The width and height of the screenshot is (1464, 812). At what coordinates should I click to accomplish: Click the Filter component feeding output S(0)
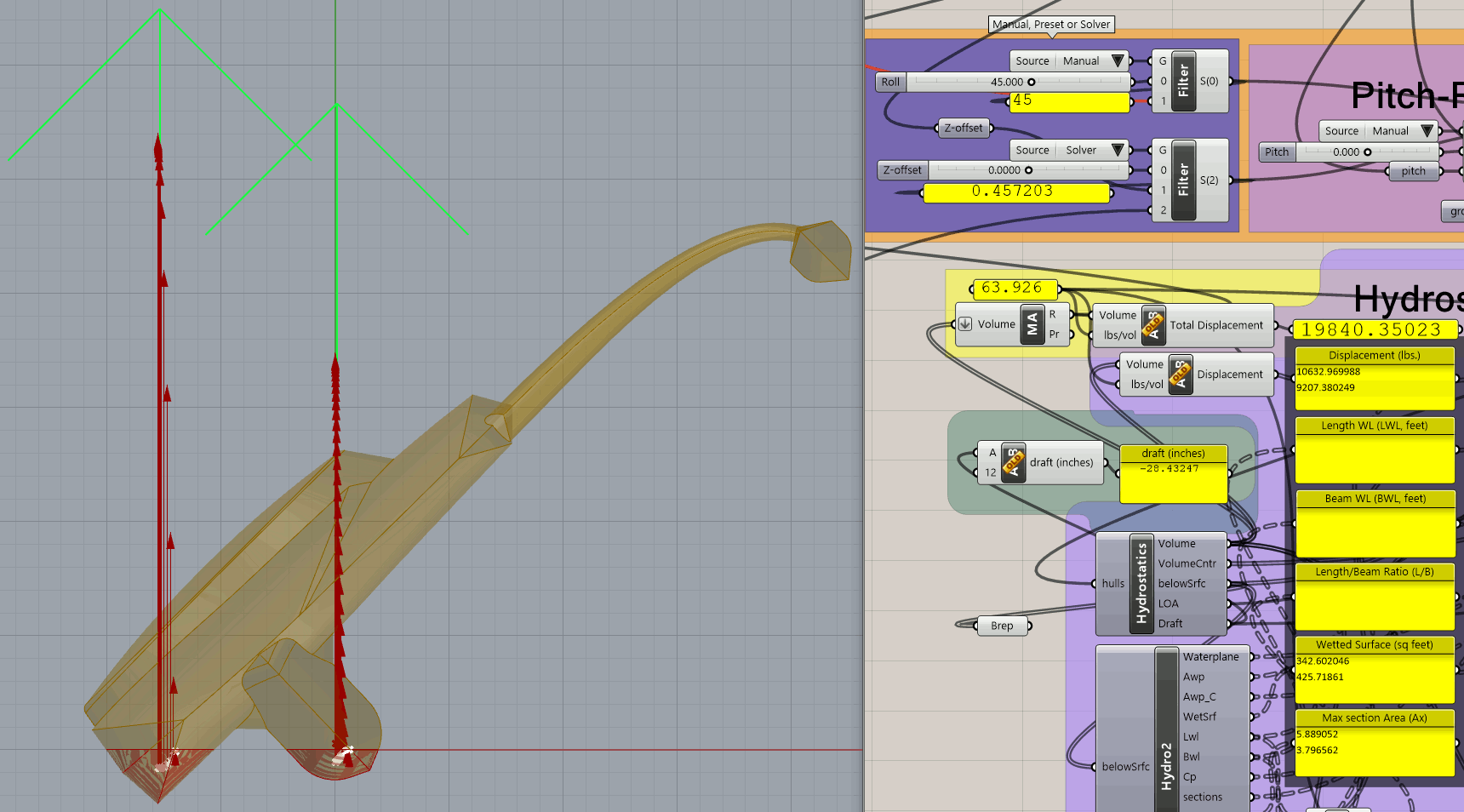(1183, 82)
